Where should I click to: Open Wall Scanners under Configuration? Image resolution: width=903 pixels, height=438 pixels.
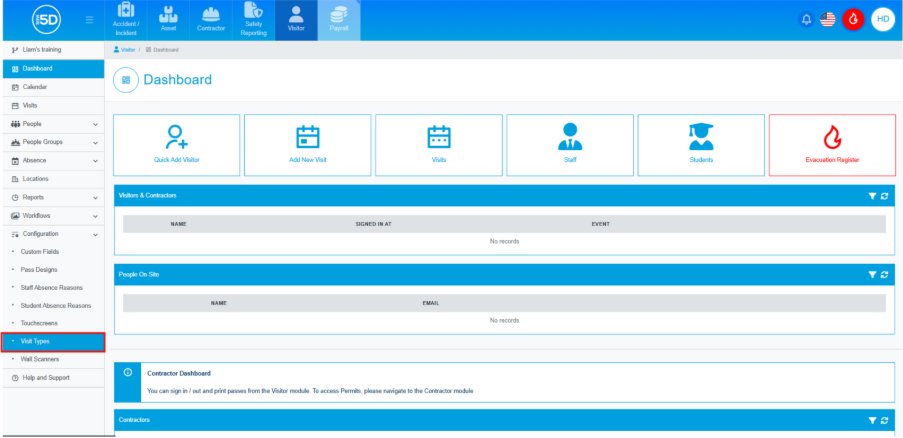54,359
